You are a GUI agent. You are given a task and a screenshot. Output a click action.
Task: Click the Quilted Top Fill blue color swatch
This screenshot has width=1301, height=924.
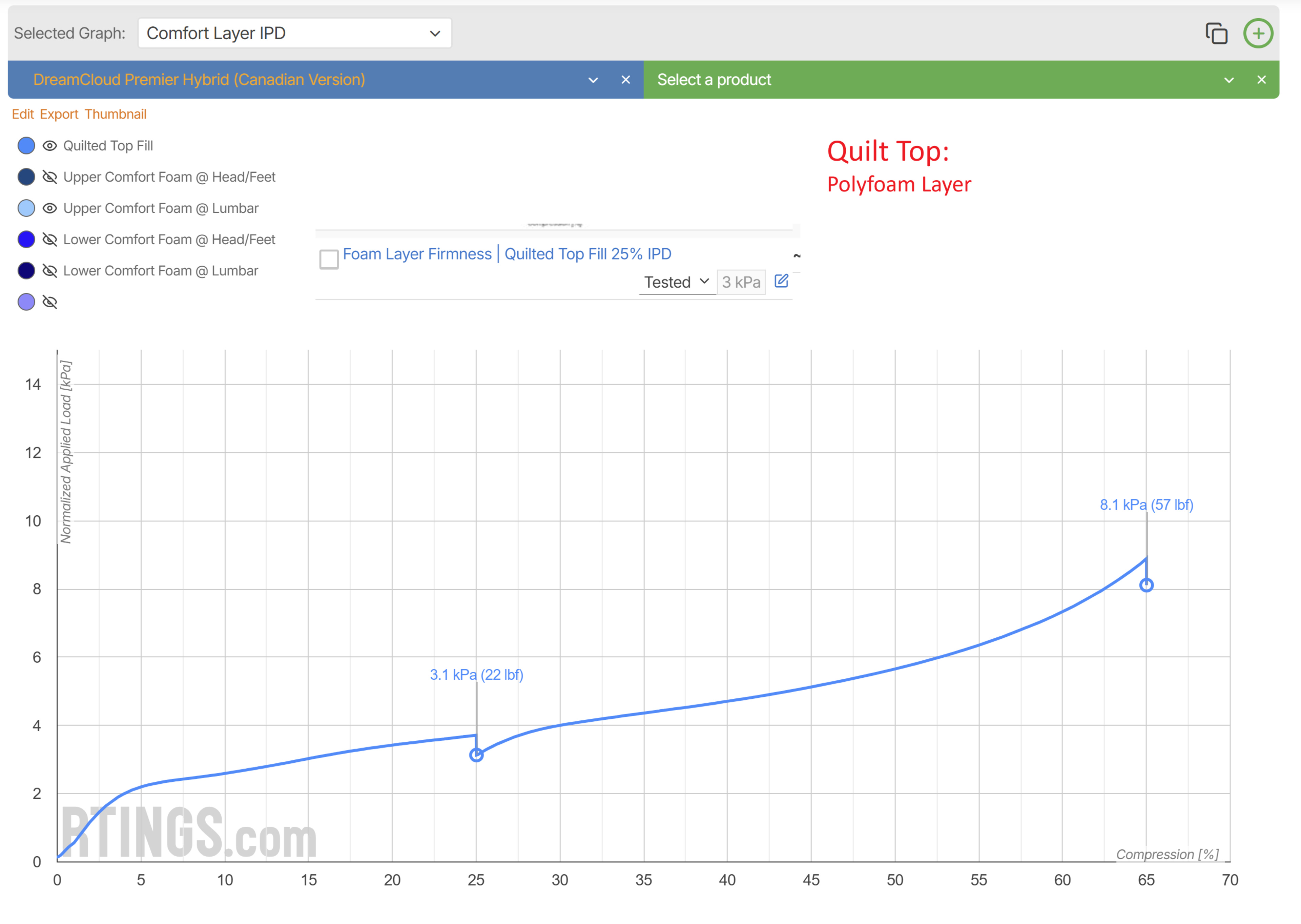[x=26, y=146]
